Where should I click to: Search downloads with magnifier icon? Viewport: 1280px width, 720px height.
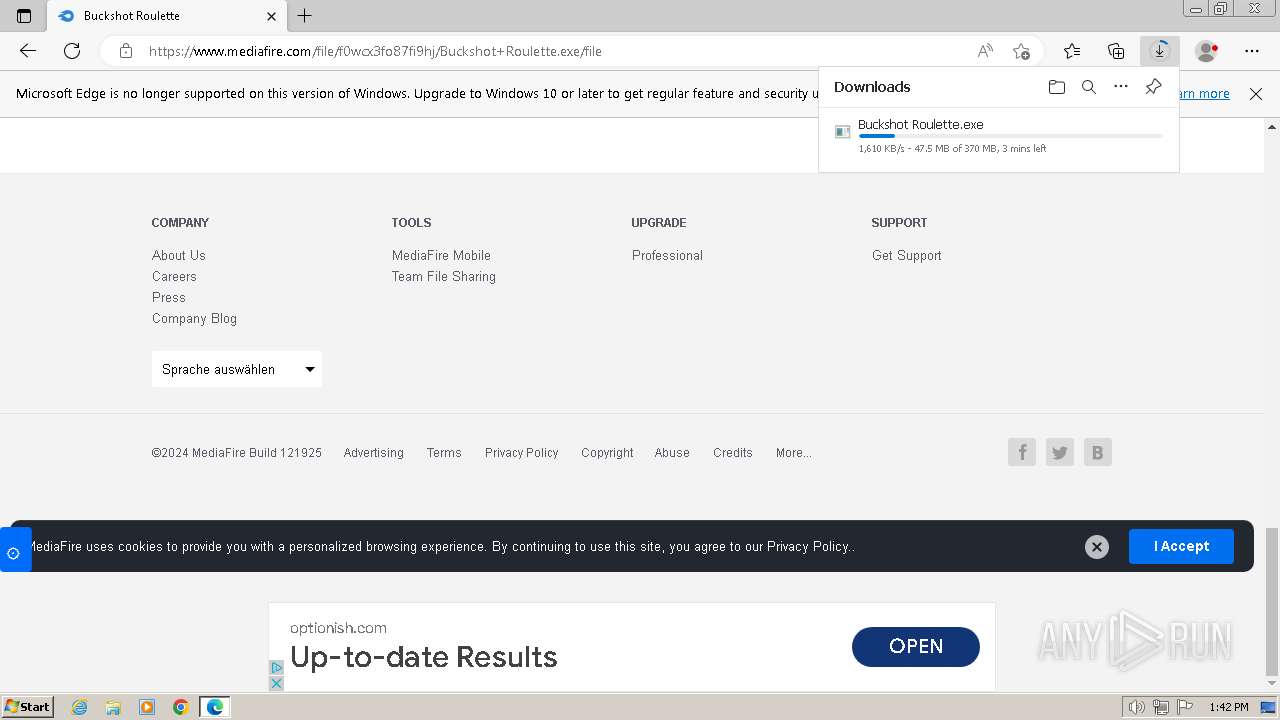[1089, 87]
